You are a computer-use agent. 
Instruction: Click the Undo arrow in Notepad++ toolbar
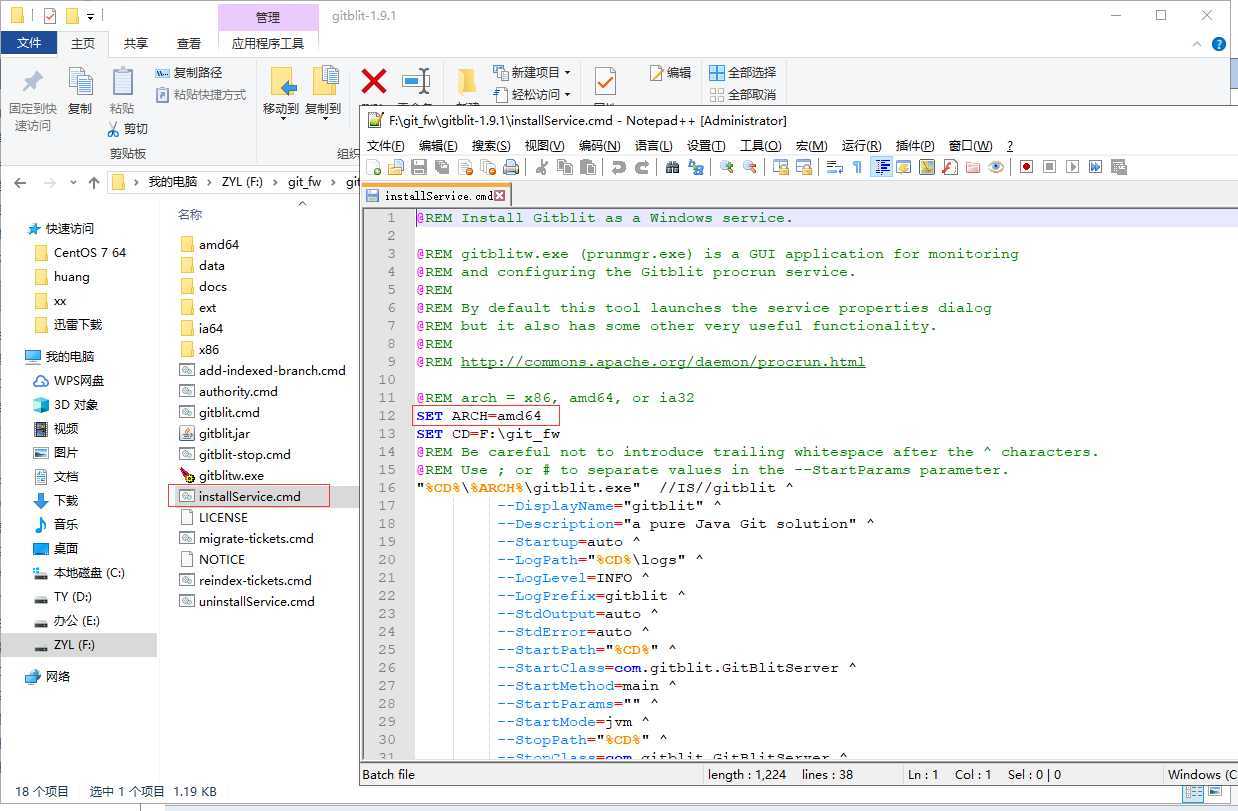click(619, 167)
